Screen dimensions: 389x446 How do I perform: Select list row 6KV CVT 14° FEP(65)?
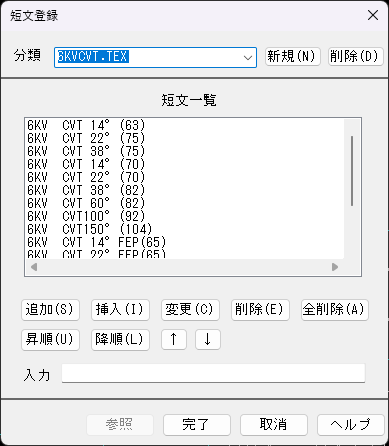[185, 242]
